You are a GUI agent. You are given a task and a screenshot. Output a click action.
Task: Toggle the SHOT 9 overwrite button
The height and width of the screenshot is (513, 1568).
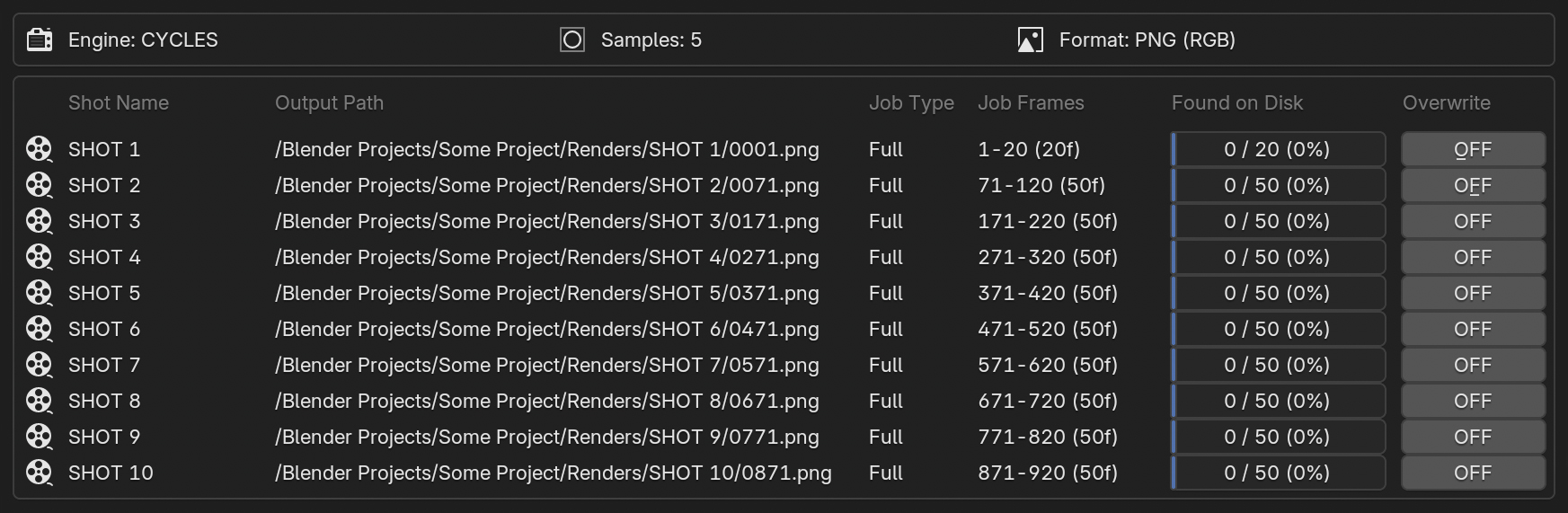pyautogui.click(x=1473, y=437)
